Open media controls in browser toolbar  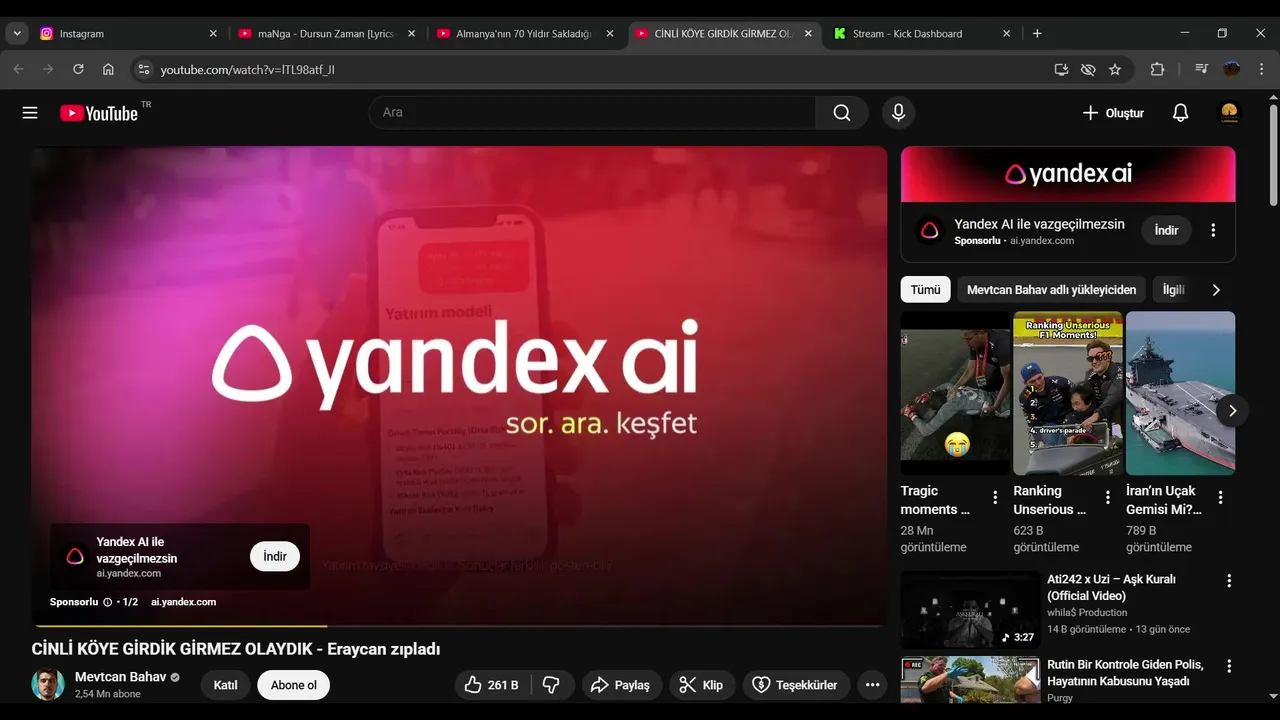point(1201,69)
